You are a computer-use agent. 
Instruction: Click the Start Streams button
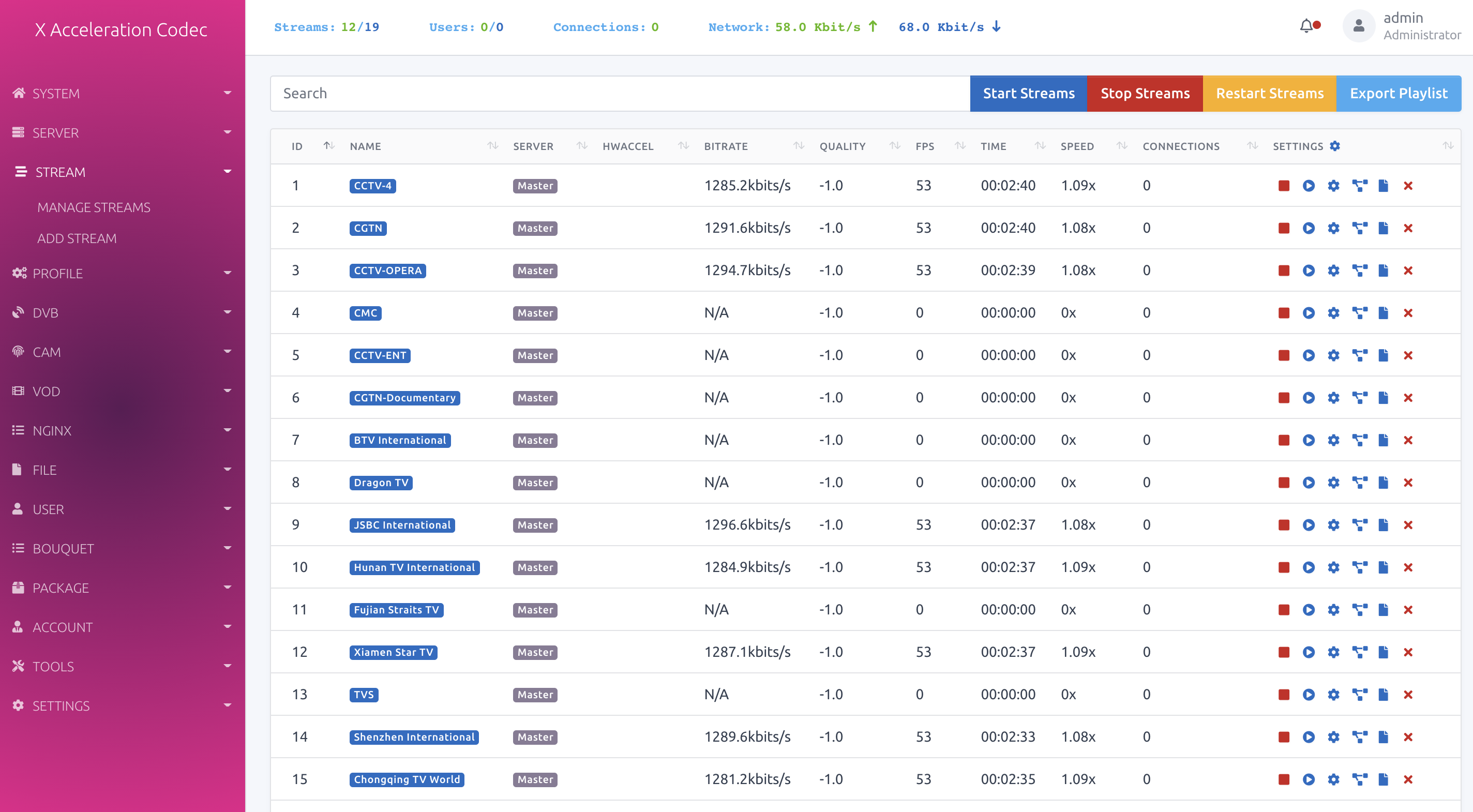pos(1028,93)
